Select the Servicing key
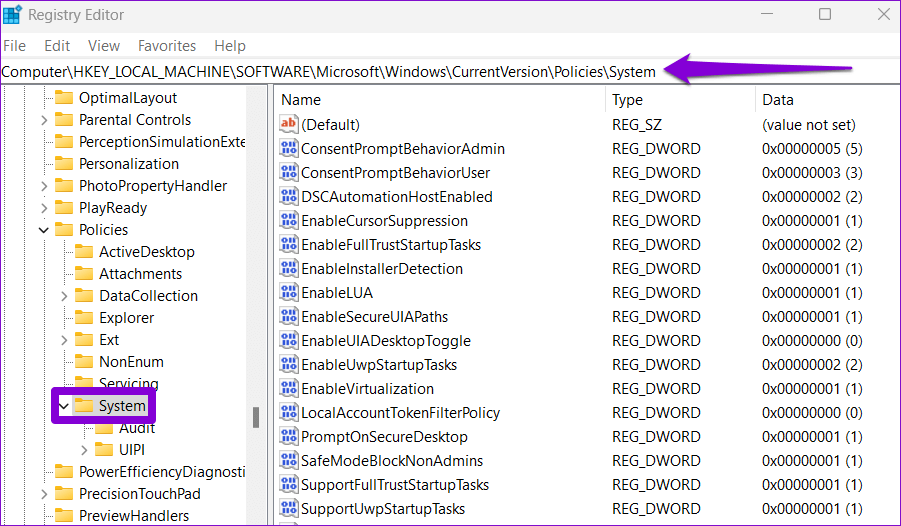Screen dimensions: 901x526 tap(128, 383)
